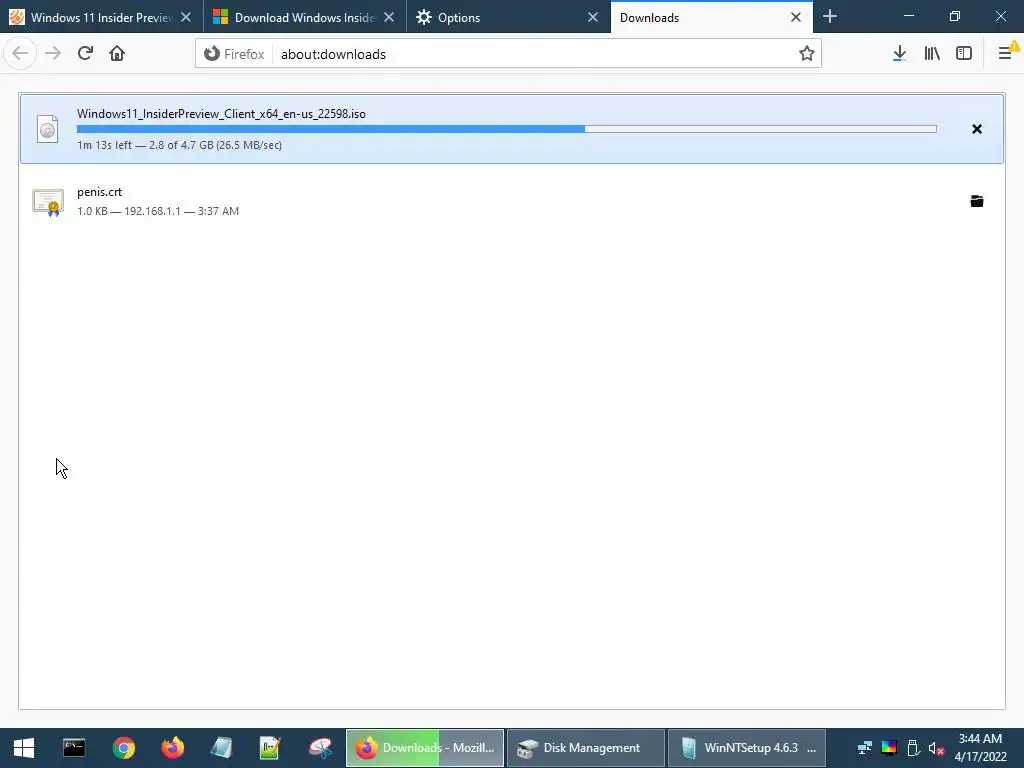Image resolution: width=1024 pixels, height=768 pixels.
Task: Open the Library bookshelf icon
Action: (x=932, y=54)
